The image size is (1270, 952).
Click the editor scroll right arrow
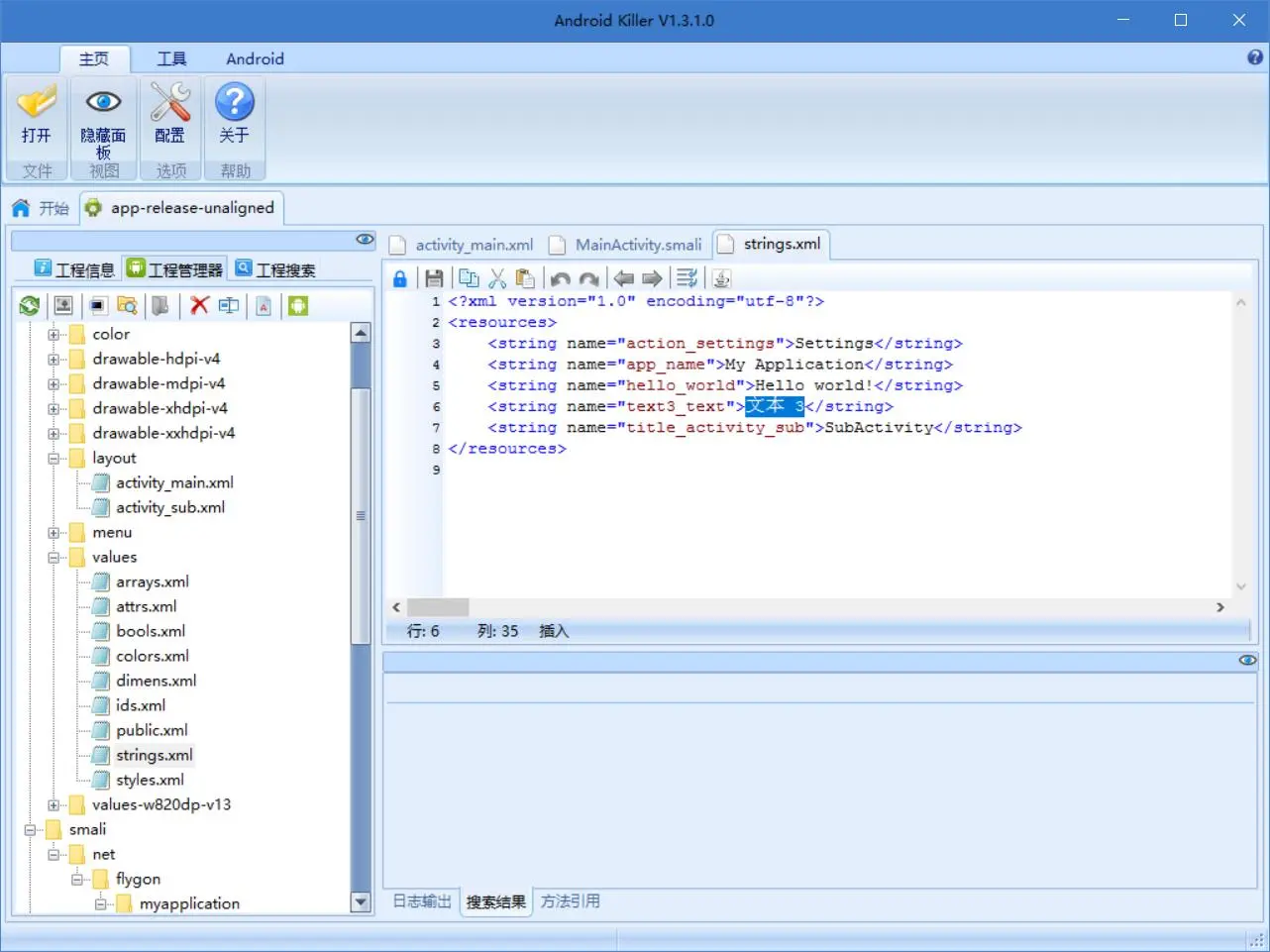pos(1220,607)
